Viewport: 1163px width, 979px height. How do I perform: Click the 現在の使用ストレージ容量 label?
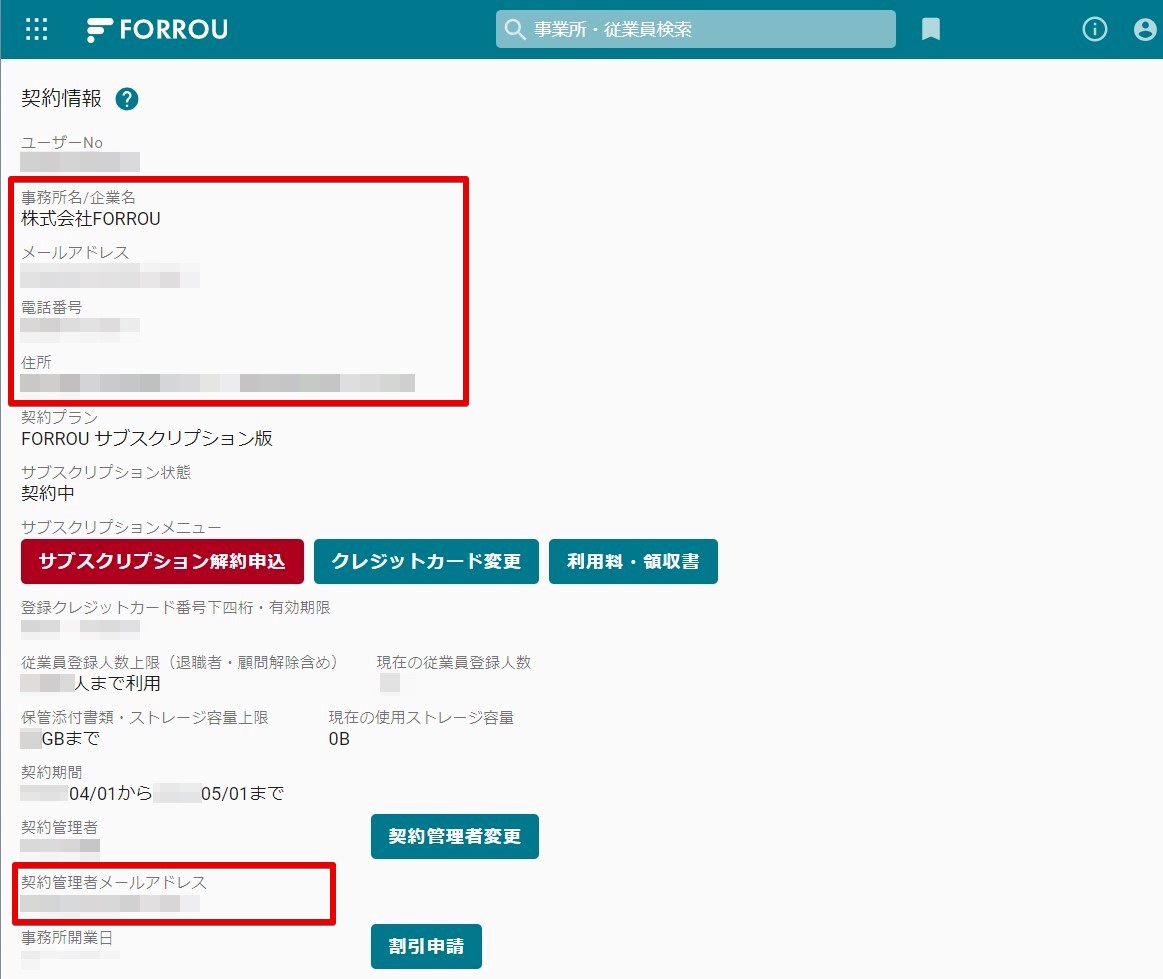coord(421,717)
